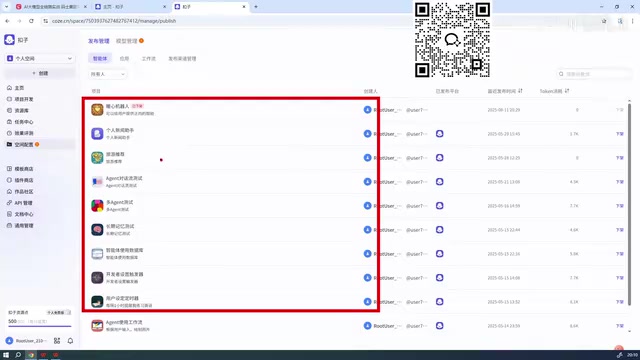
Task: Select the 应用 sub-tab
Action: 124,58
